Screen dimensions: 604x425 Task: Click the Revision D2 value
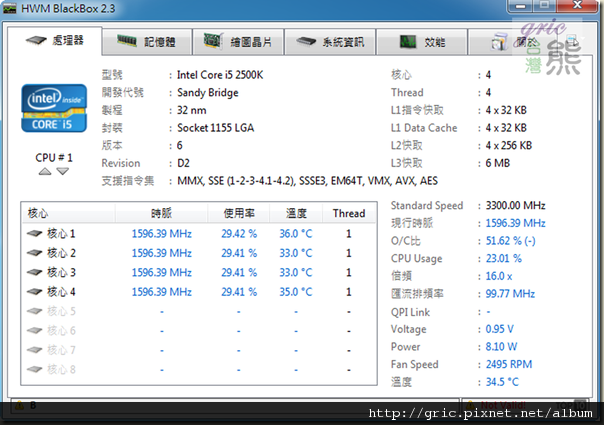183,163
